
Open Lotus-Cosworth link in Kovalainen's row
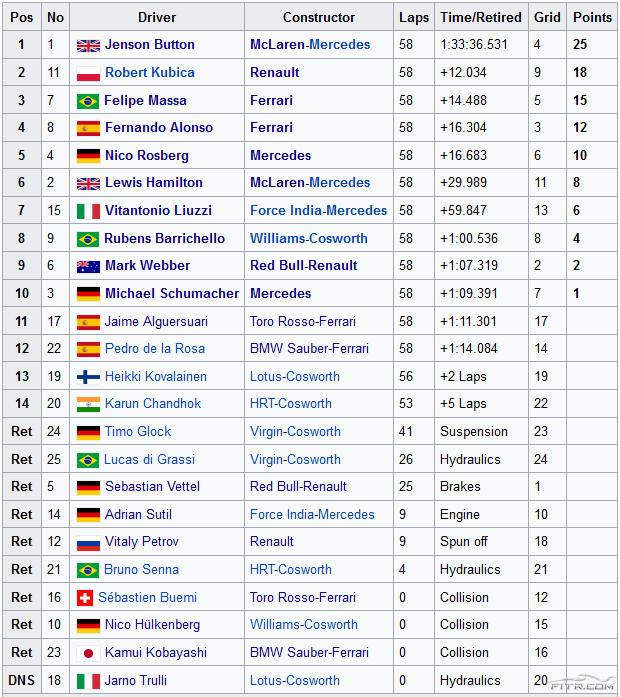(x=295, y=377)
